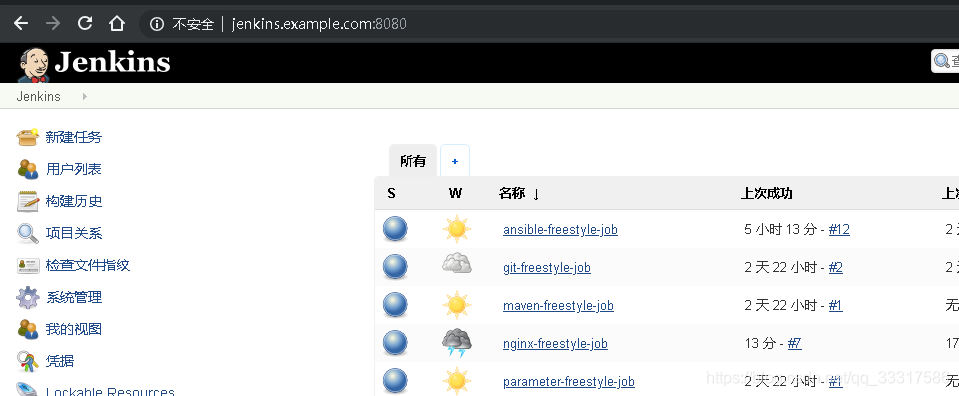Open the Jenkins breadcrumb link
The height and width of the screenshot is (396, 959).
click(x=39, y=97)
